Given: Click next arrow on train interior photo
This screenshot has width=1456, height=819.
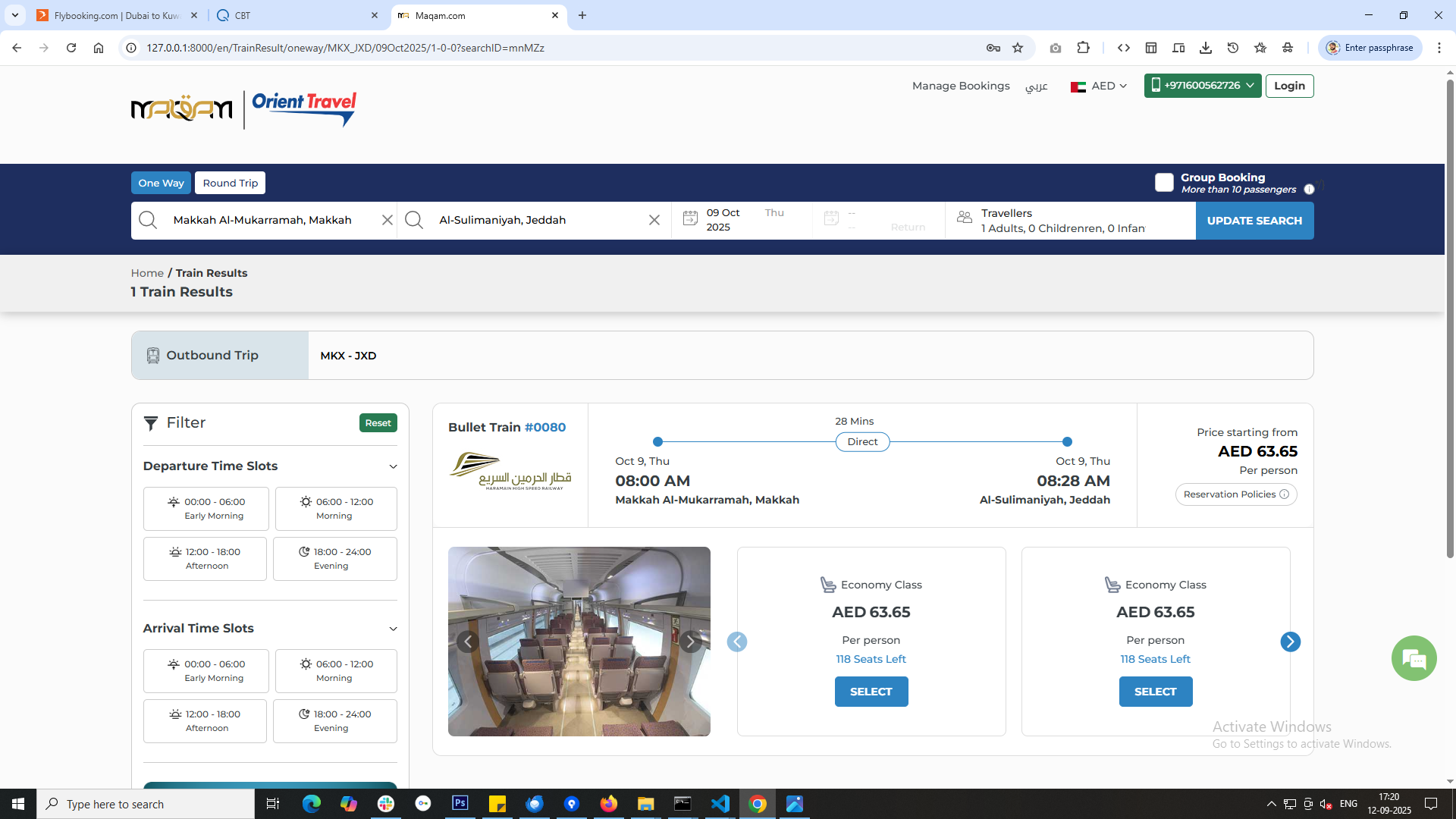Looking at the screenshot, I should click(x=690, y=642).
